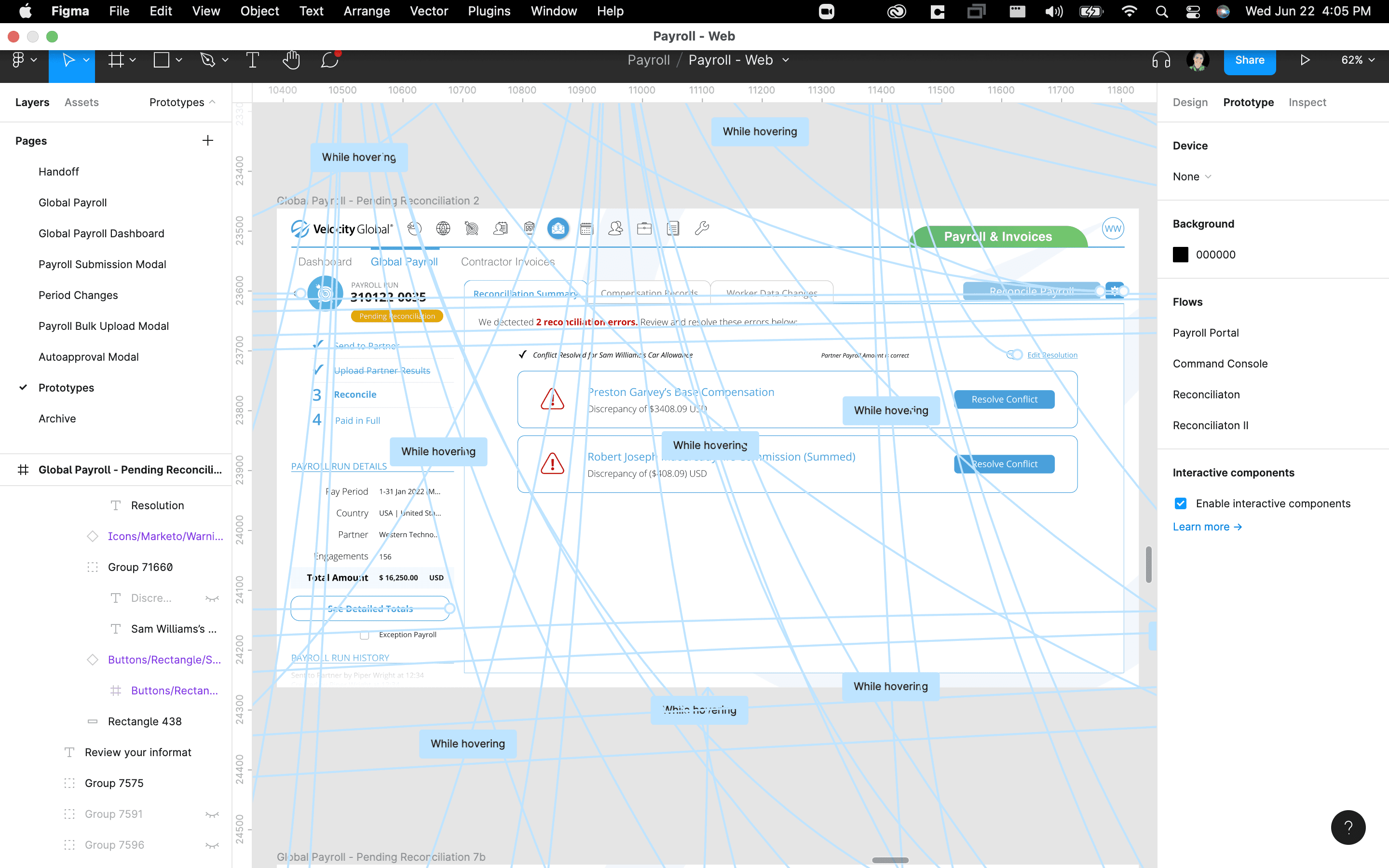Switch to the Inspect tab
Image resolution: width=1389 pixels, height=868 pixels.
coord(1307,102)
